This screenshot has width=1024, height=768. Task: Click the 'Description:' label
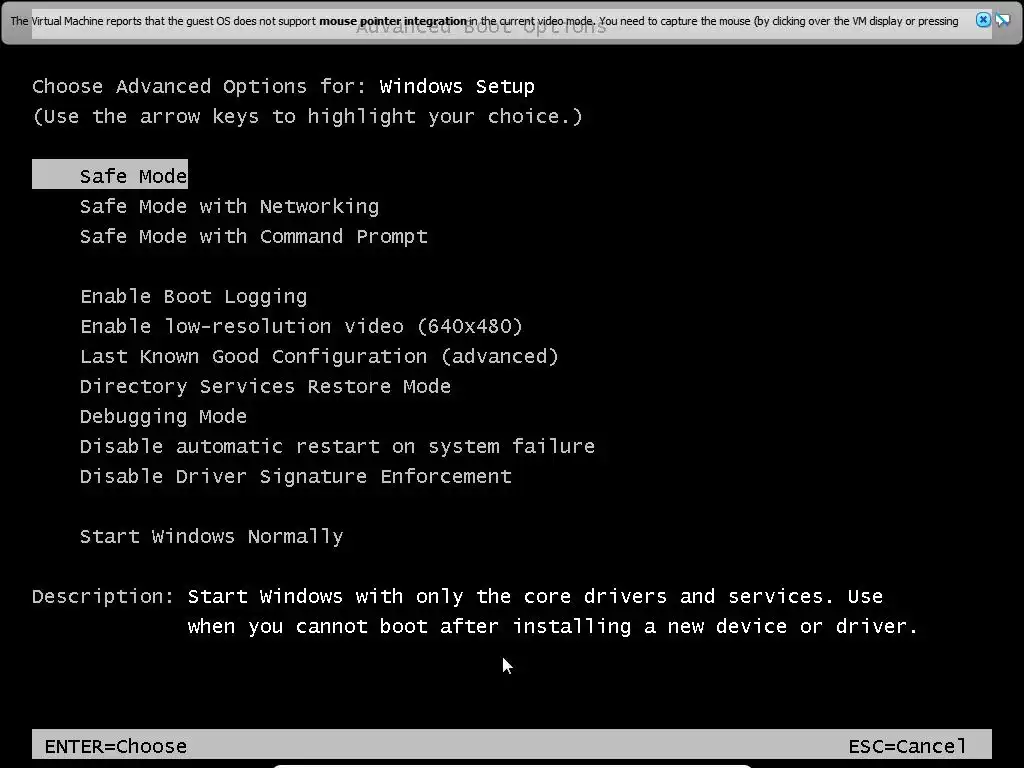point(103,596)
